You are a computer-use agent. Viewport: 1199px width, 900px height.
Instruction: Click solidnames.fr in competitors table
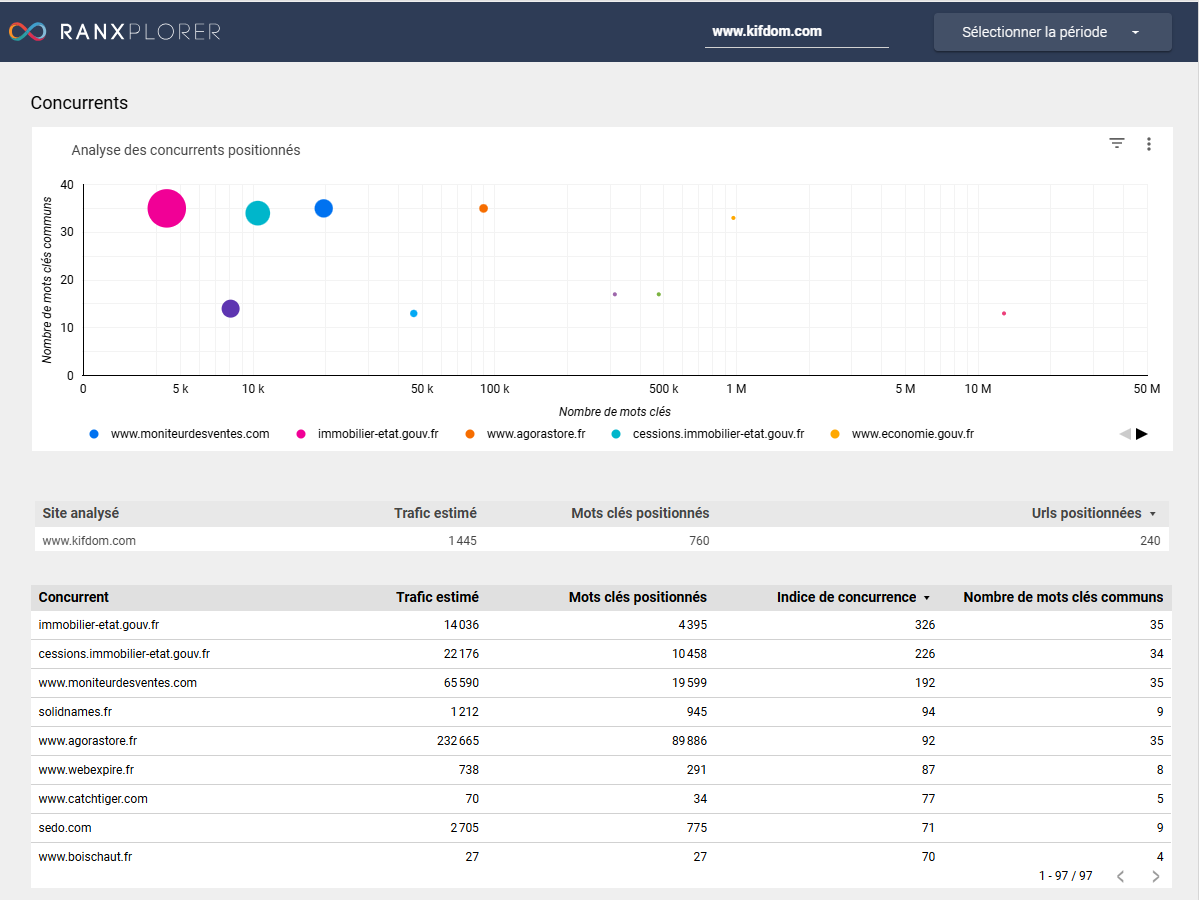(x=75, y=712)
